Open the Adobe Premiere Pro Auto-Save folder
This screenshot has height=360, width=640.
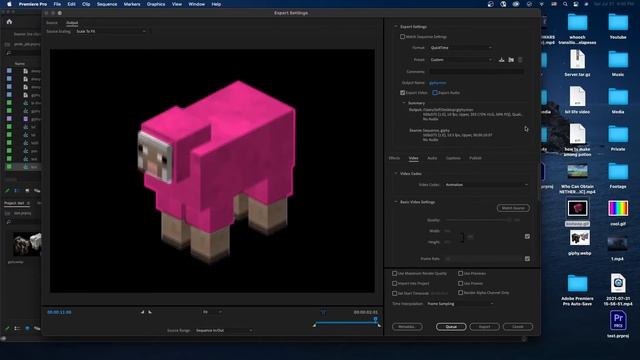[x=577, y=290]
